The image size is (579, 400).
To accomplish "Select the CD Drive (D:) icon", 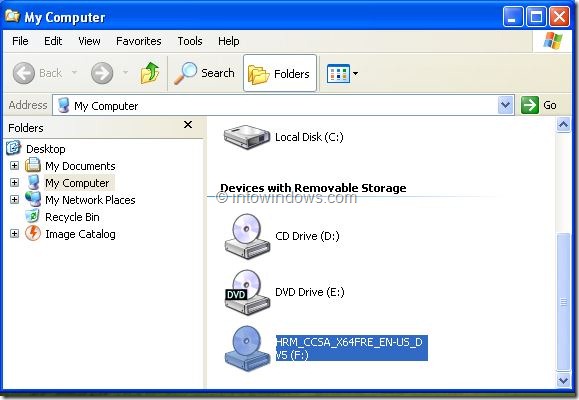I will click(247, 236).
